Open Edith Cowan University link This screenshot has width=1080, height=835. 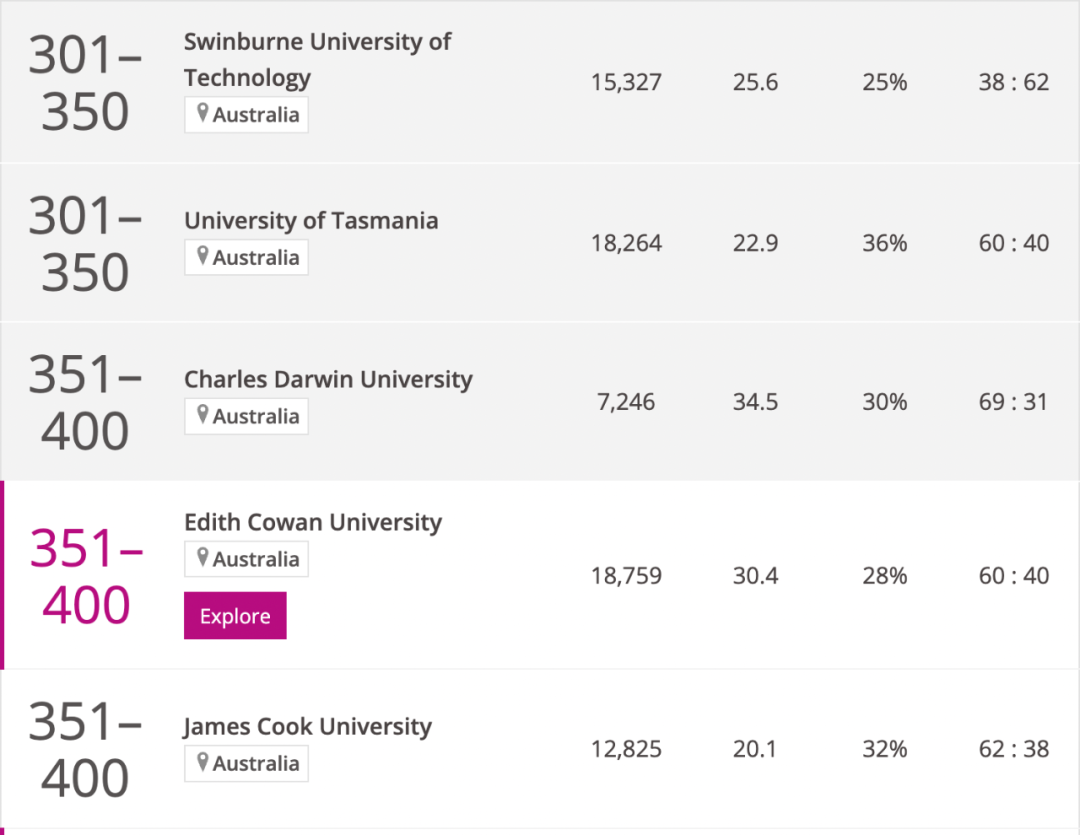point(313,523)
